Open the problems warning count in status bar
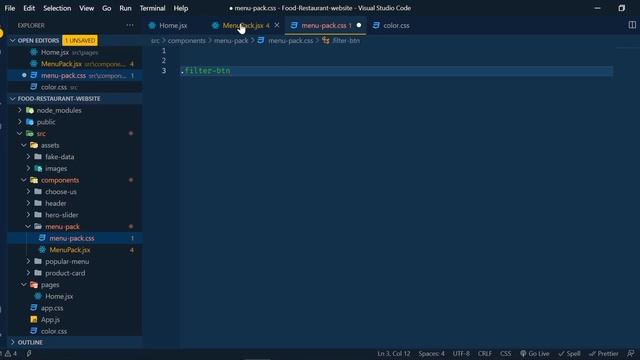The height and width of the screenshot is (360, 640). coord(11,353)
